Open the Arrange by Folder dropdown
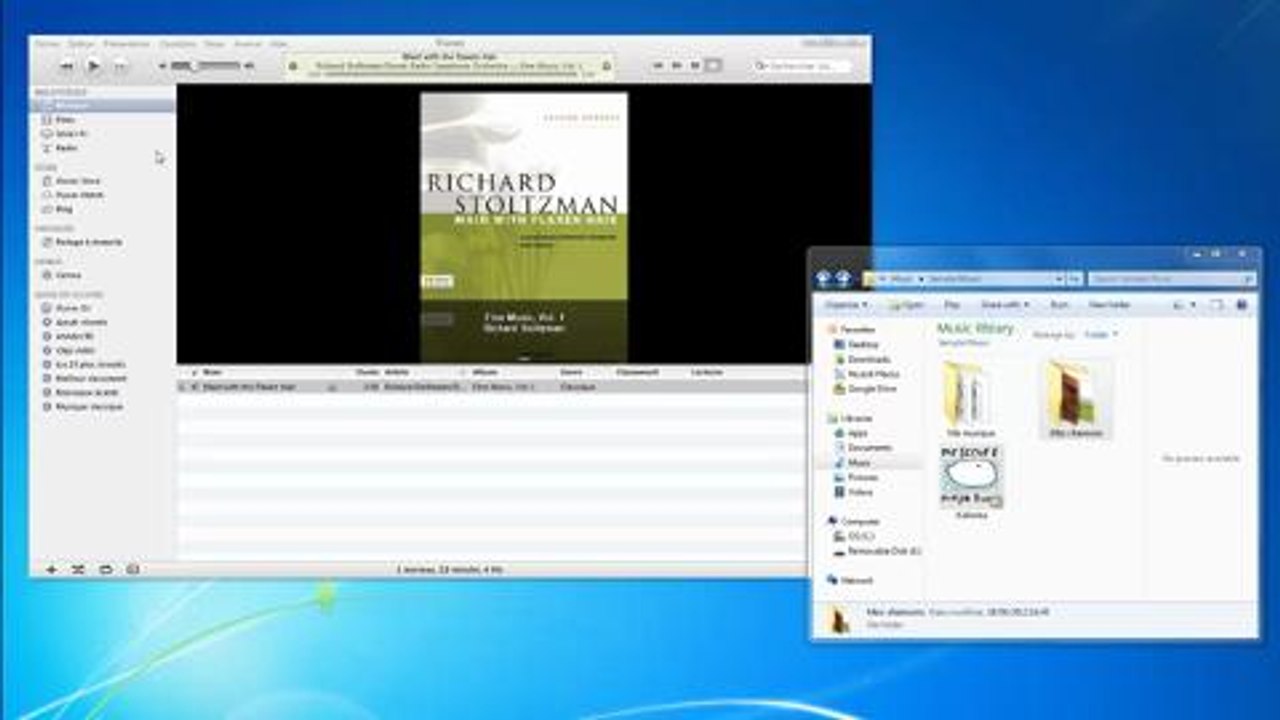 tap(1100, 334)
